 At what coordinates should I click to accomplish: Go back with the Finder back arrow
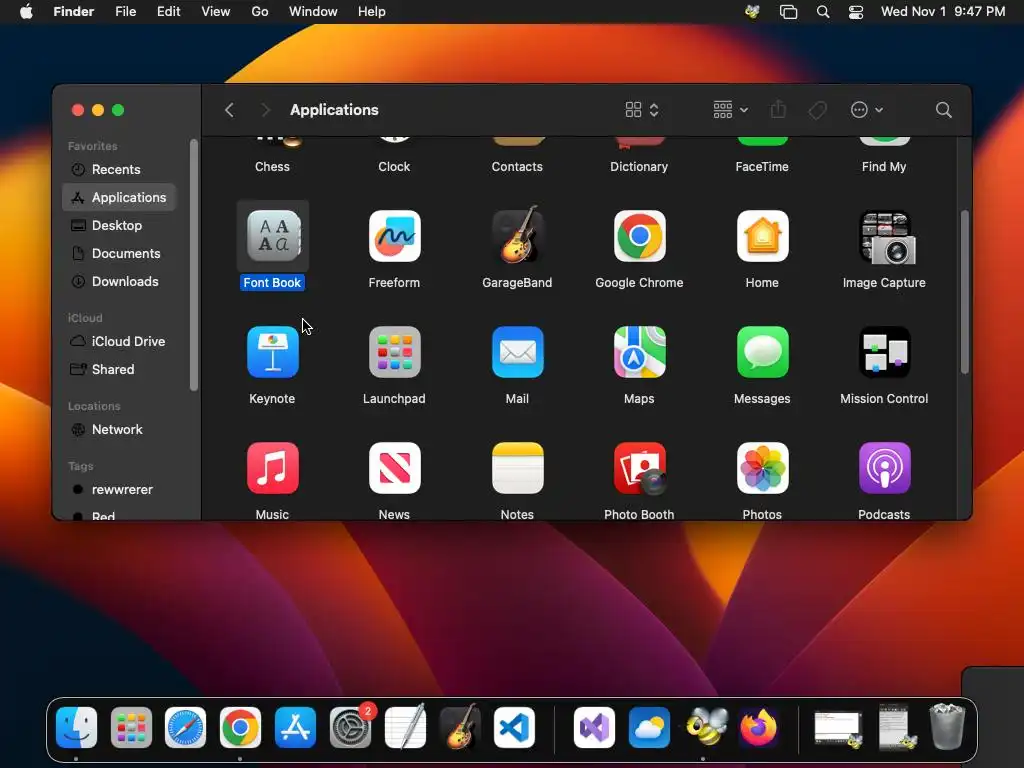tap(229, 110)
